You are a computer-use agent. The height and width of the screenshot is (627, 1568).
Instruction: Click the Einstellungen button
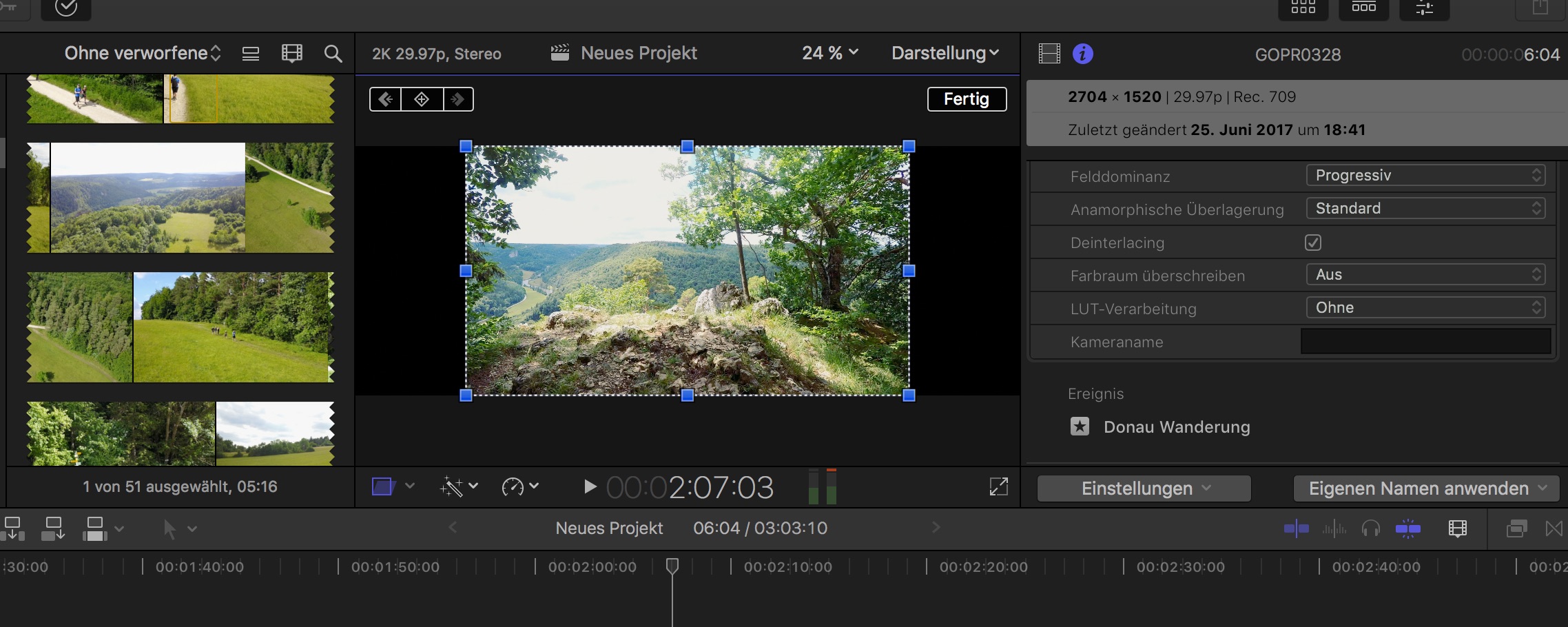coord(1144,489)
